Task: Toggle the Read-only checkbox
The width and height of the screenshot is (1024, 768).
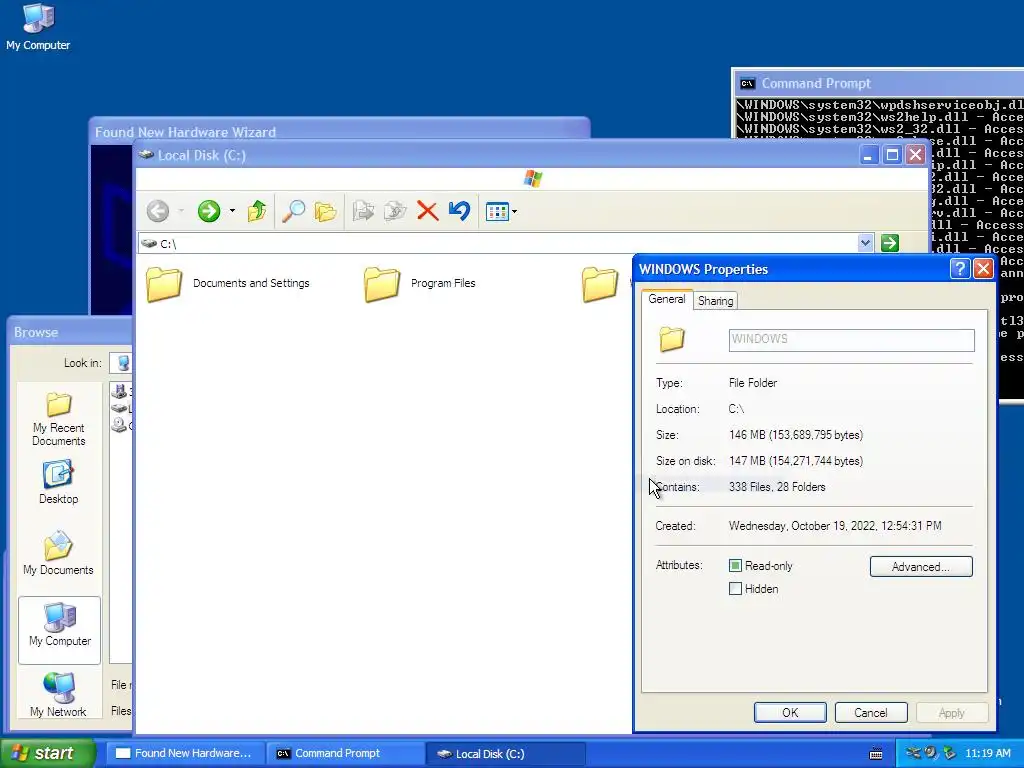Action: point(735,566)
